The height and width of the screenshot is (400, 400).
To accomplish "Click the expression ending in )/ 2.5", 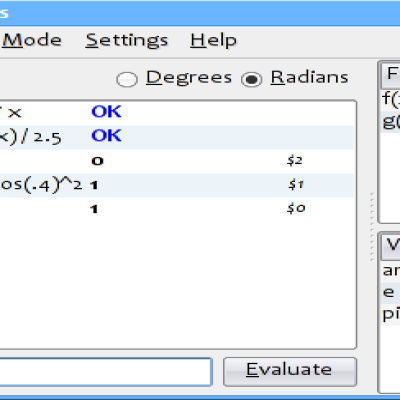I will coord(31,137).
